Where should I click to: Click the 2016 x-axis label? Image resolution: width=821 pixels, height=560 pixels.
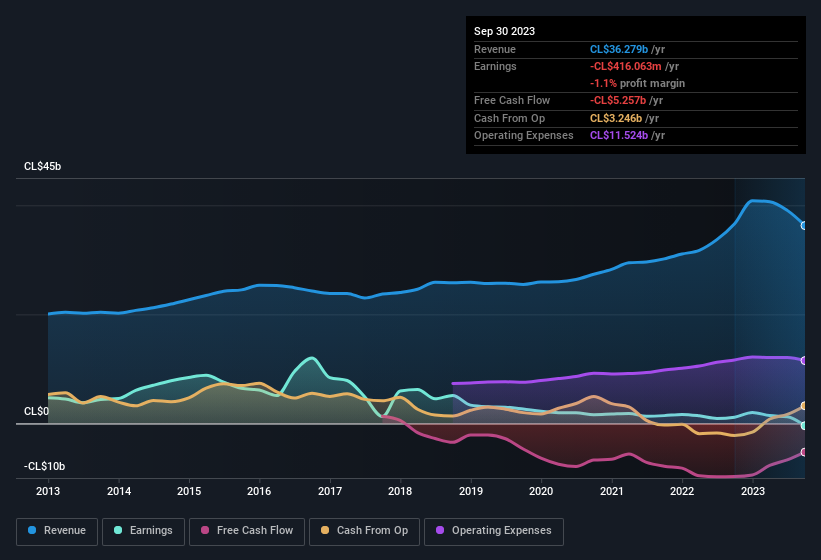(x=259, y=491)
